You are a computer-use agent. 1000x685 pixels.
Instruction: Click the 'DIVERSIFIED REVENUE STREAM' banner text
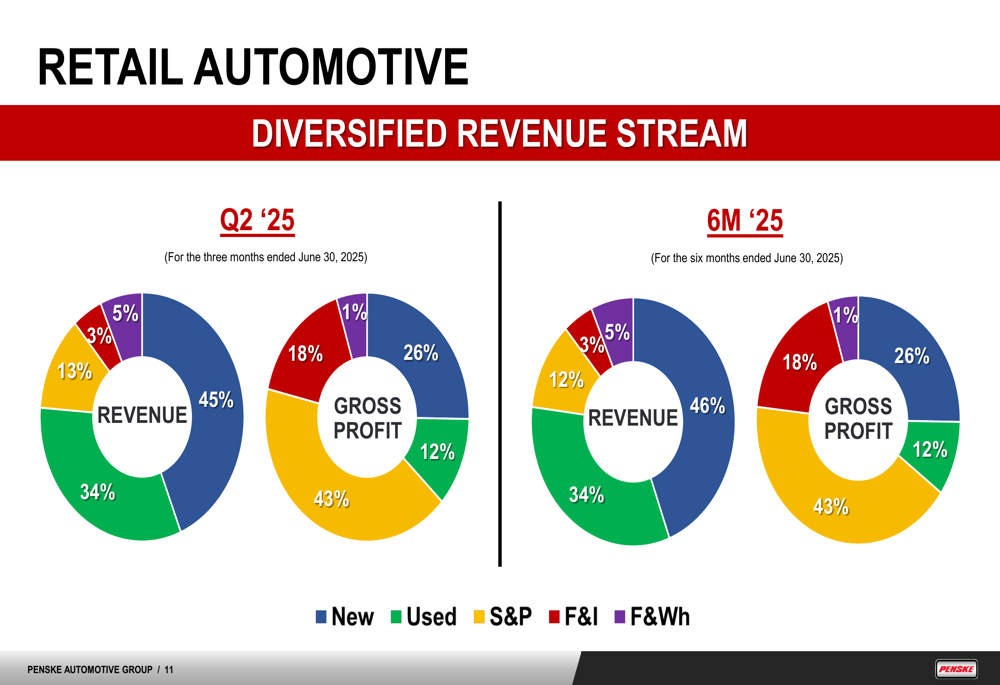[x=499, y=133]
